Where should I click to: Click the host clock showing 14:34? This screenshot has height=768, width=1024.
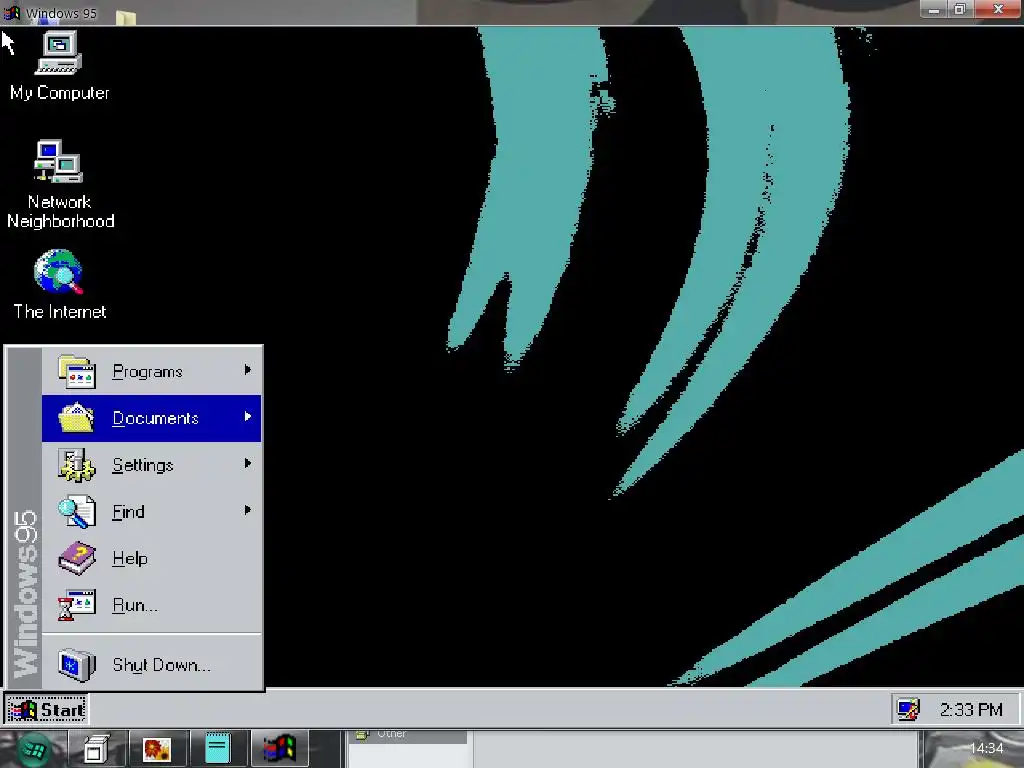(986, 748)
